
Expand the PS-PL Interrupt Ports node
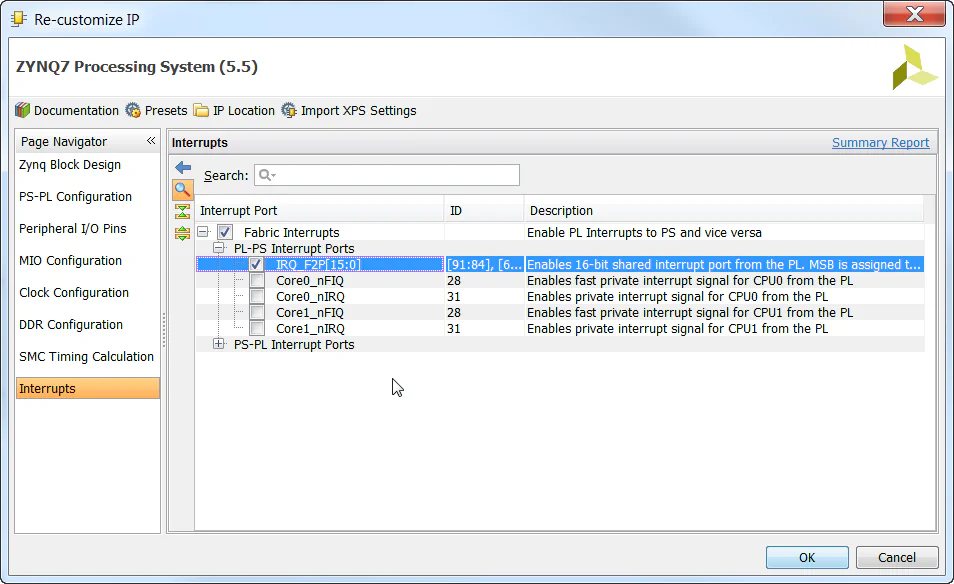click(x=219, y=344)
